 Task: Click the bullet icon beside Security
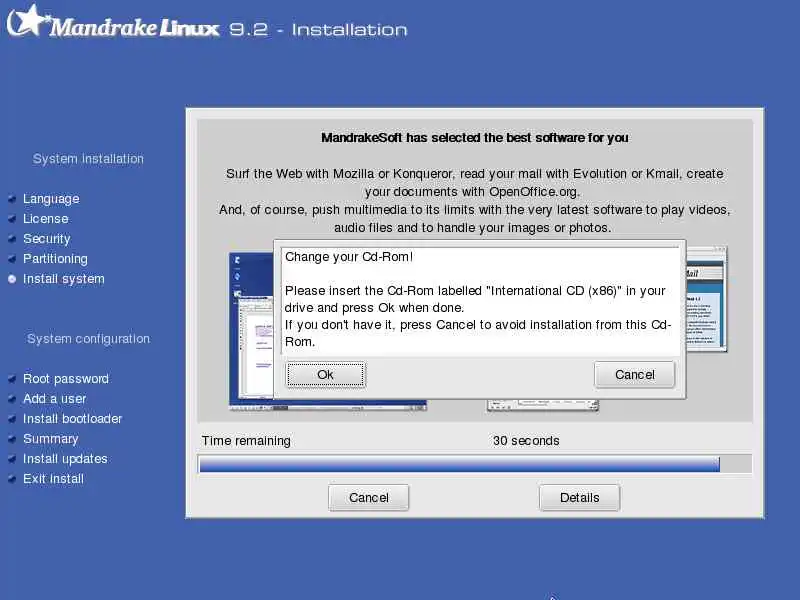(12, 239)
